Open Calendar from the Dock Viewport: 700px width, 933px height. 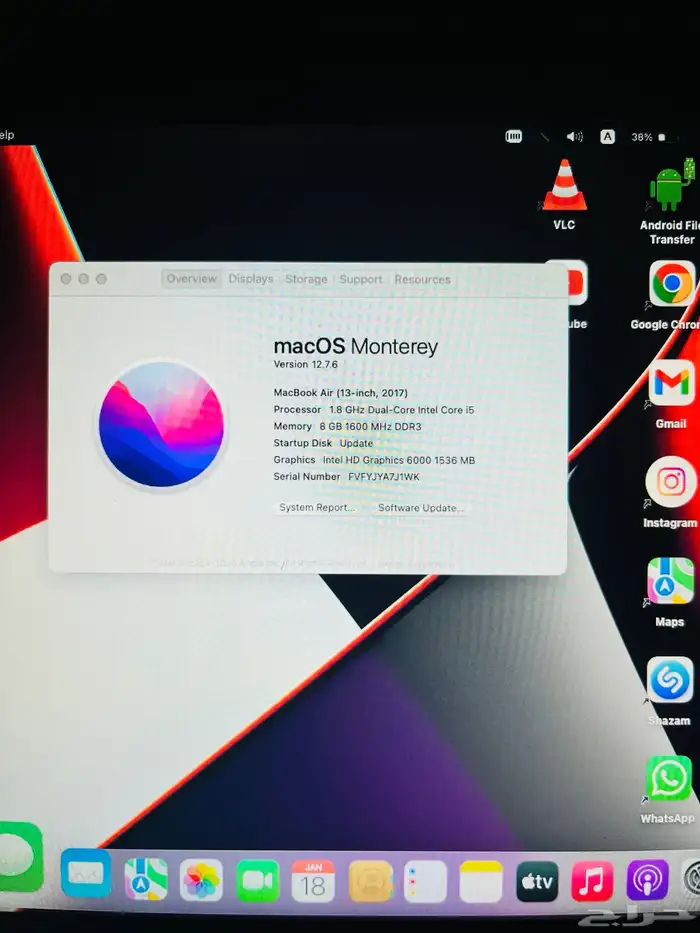click(313, 881)
